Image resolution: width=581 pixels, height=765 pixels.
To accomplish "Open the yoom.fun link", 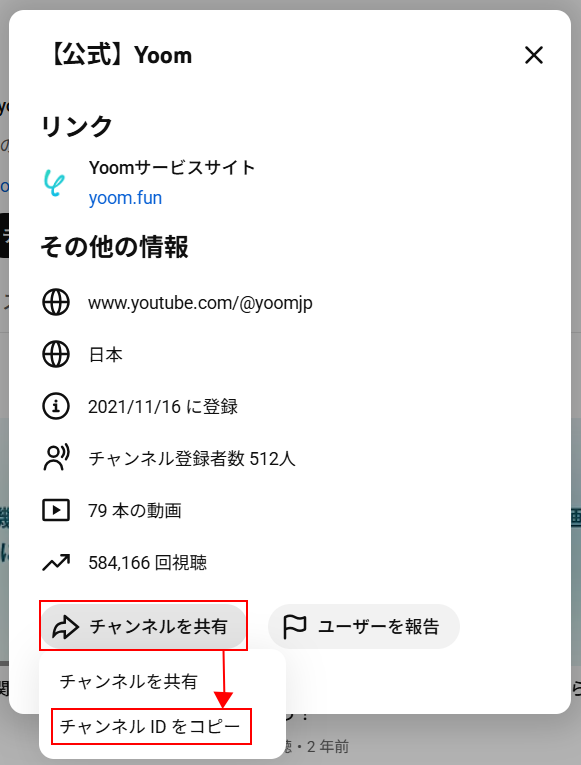I will [x=125, y=198].
